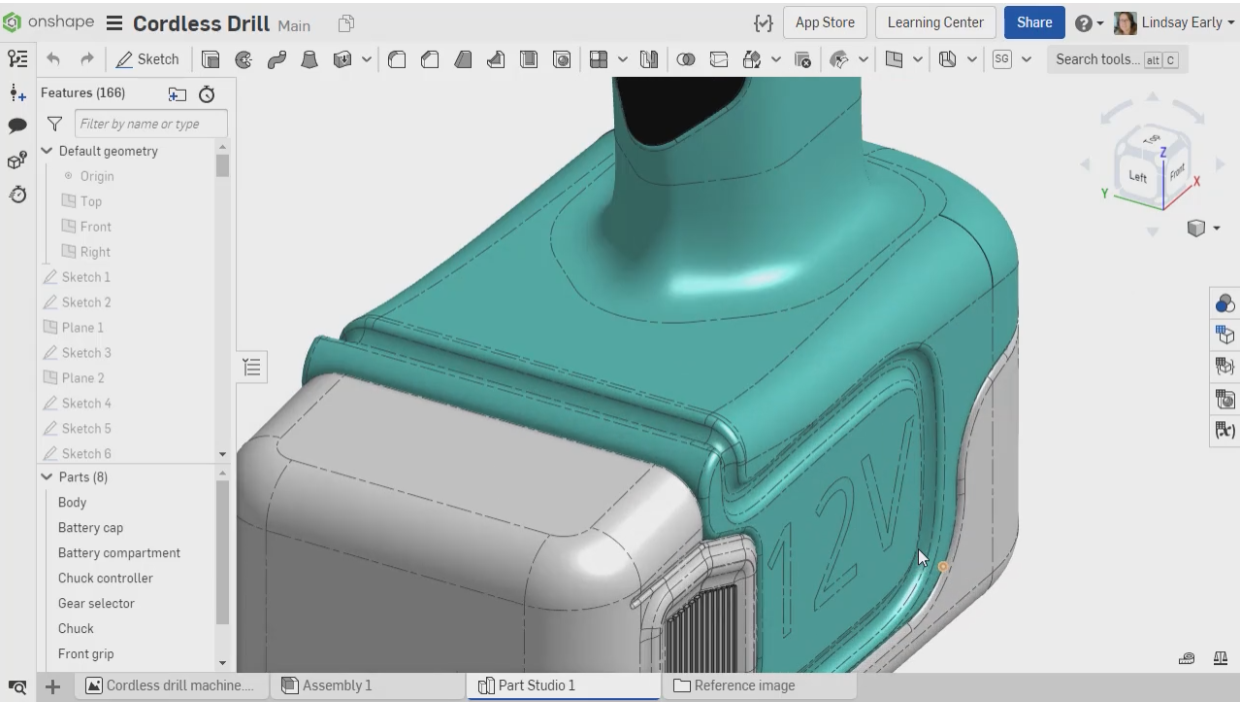This screenshot has height=703, width=1241.
Task: Open the dropdown arrow next to Transform tool
Action: point(776,60)
